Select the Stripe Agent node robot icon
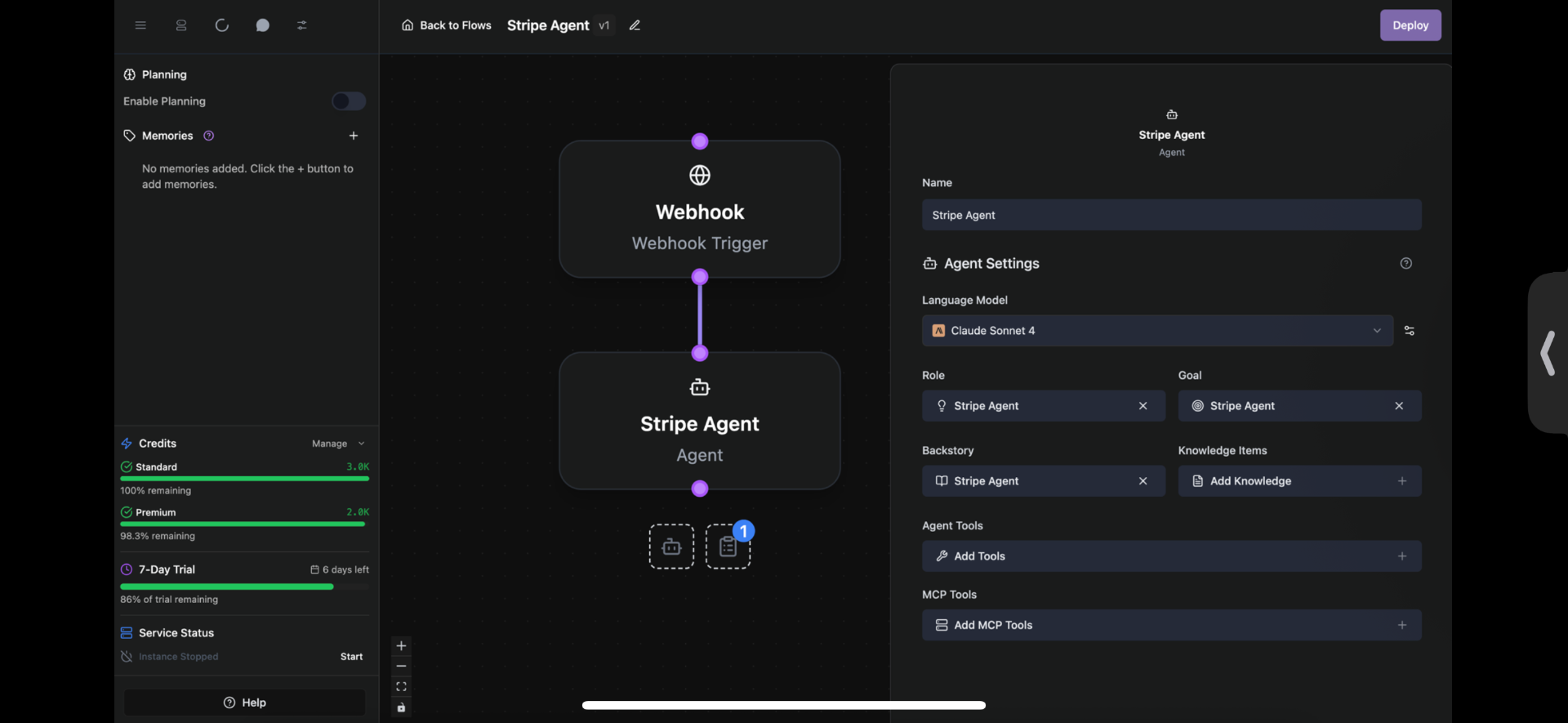The width and height of the screenshot is (1568, 723). click(700, 387)
